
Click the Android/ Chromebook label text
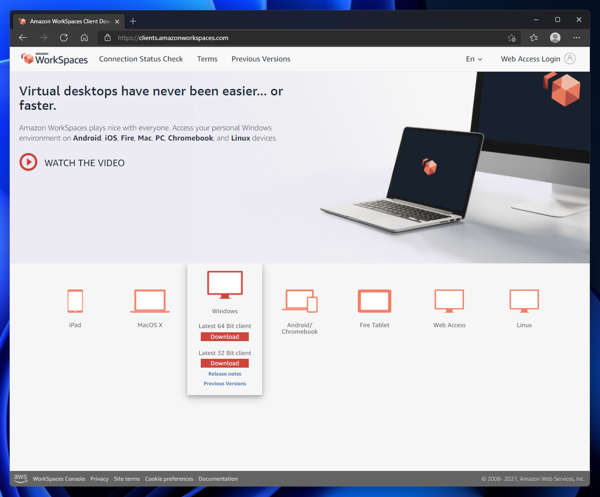coord(300,328)
